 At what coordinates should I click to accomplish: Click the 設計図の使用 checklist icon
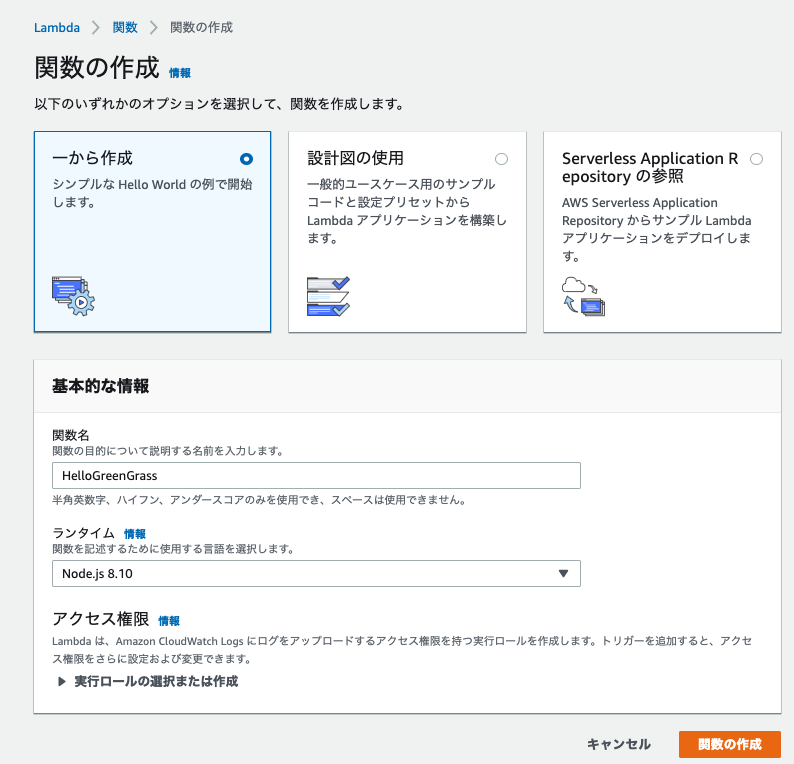click(328, 296)
